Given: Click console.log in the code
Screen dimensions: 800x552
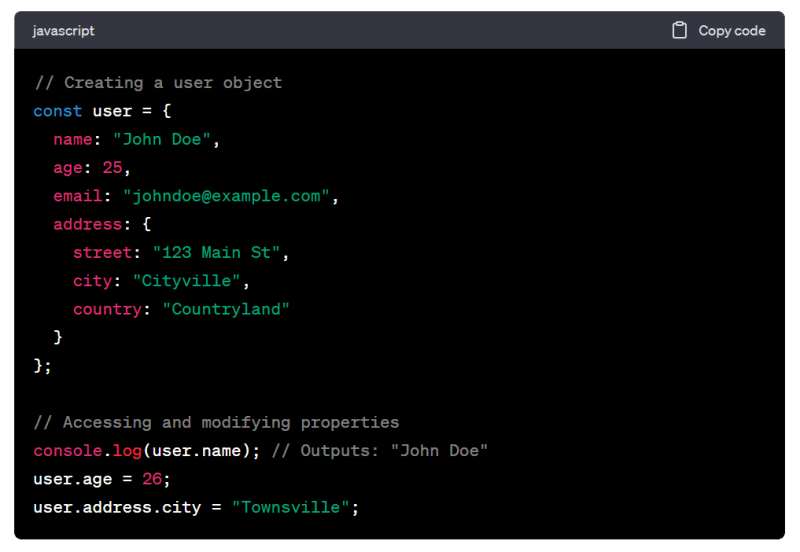Looking at the screenshot, I should 87,451.
